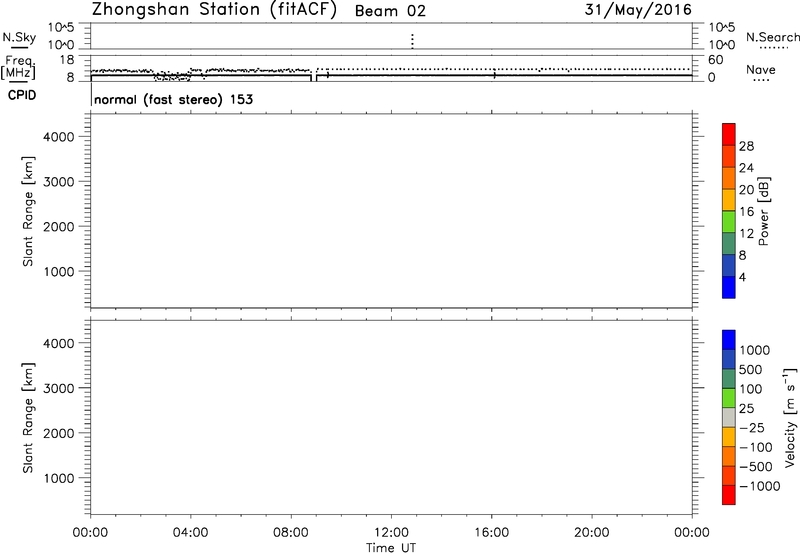Click the upper panel 'Slant Range [km]' label
Image resolution: width=800 pixels, height=554 pixels.
click(x=28, y=211)
